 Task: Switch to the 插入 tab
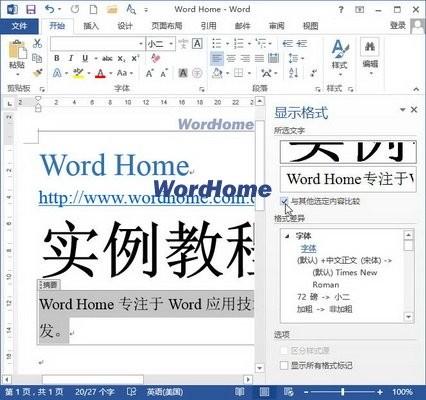91,26
